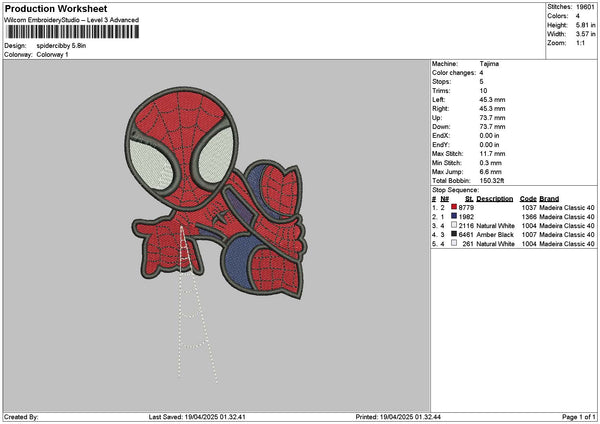Viewport: 600px width, 424px height.
Task: Select the white swatch for thread 261
Action: click(454, 243)
